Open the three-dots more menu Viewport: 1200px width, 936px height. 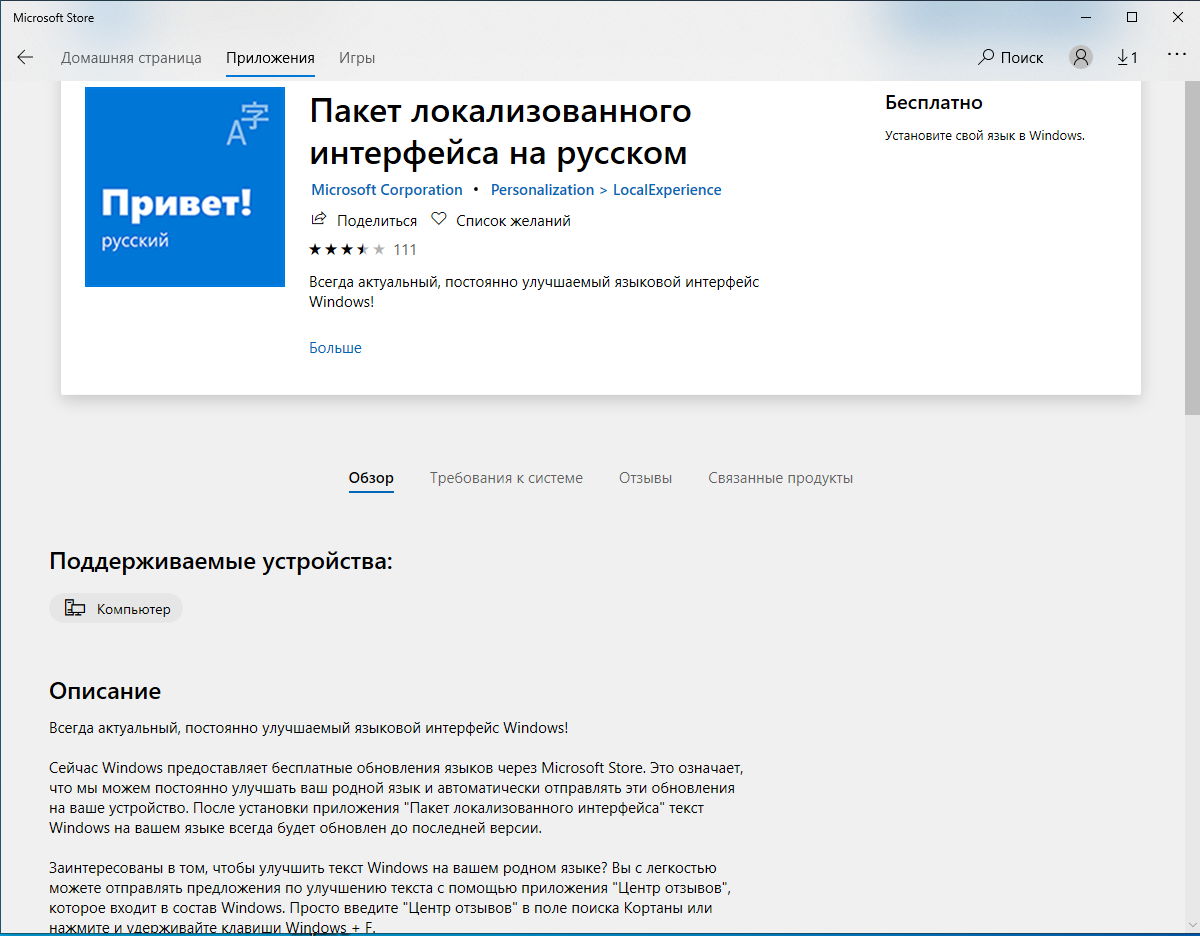1176,56
